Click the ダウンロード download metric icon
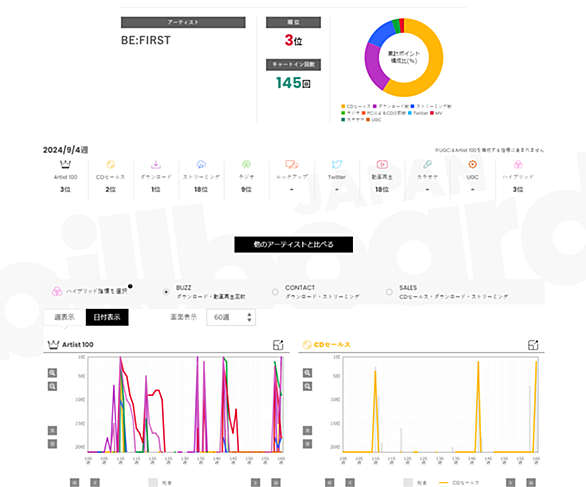Image resolution: width=586 pixels, height=487 pixels. coord(156,164)
